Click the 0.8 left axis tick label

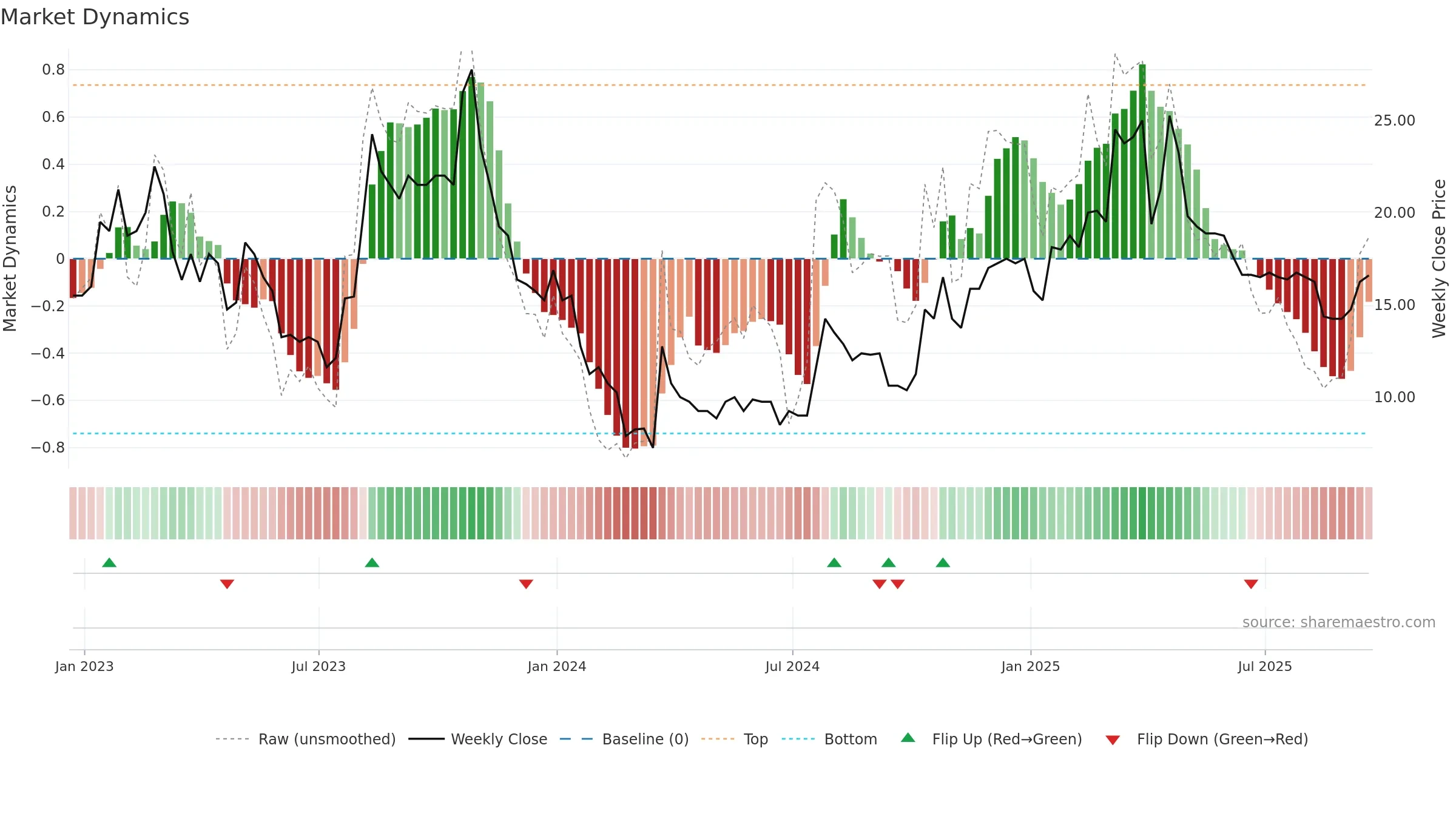[x=53, y=70]
